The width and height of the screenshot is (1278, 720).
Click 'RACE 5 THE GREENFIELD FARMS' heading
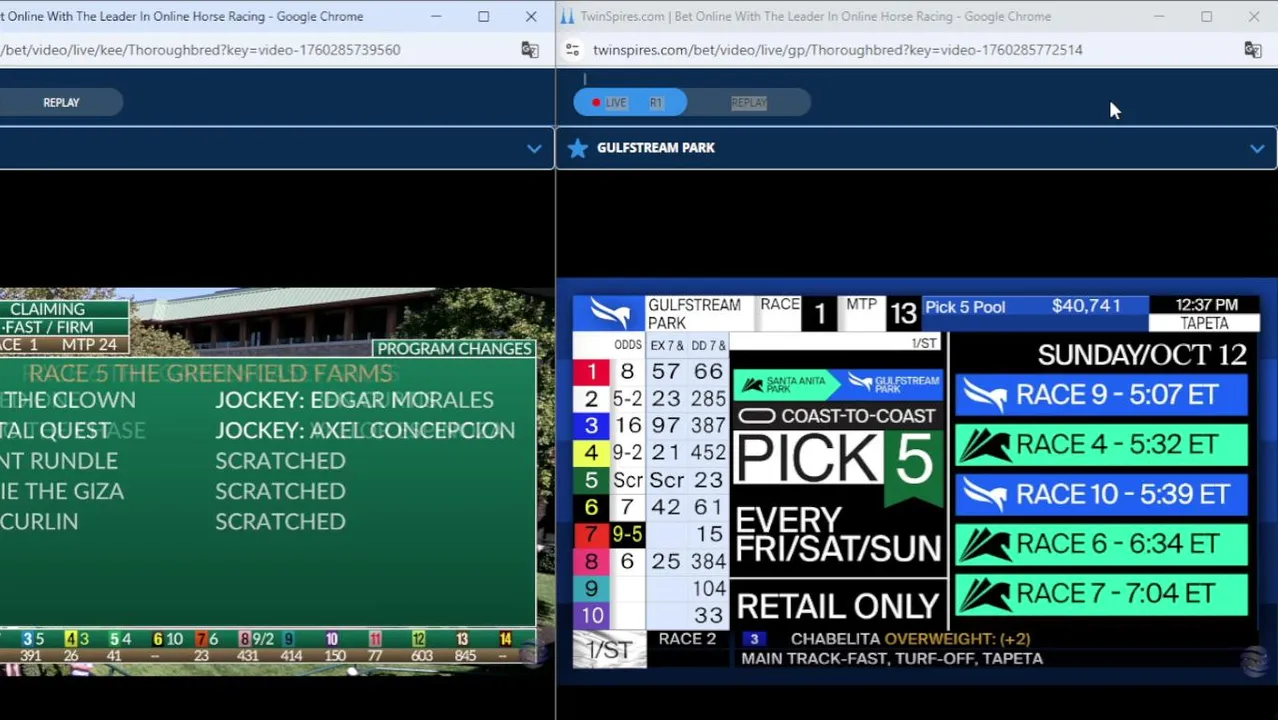pyautogui.click(x=210, y=374)
